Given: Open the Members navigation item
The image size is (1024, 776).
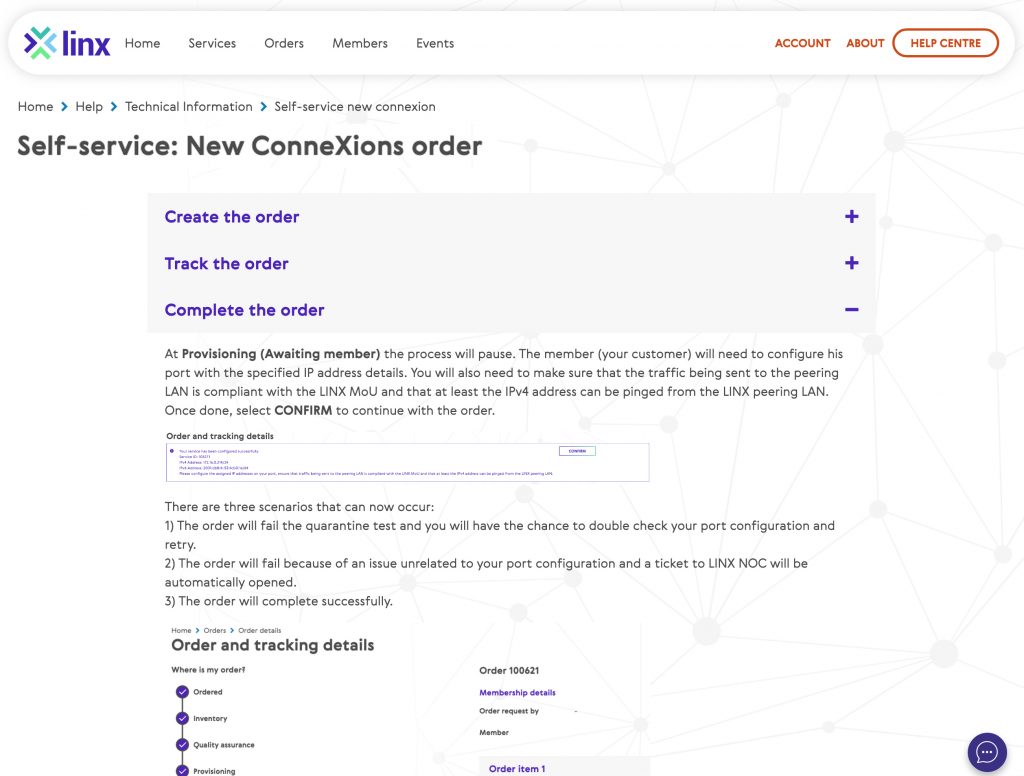Looking at the screenshot, I should point(359,43).
